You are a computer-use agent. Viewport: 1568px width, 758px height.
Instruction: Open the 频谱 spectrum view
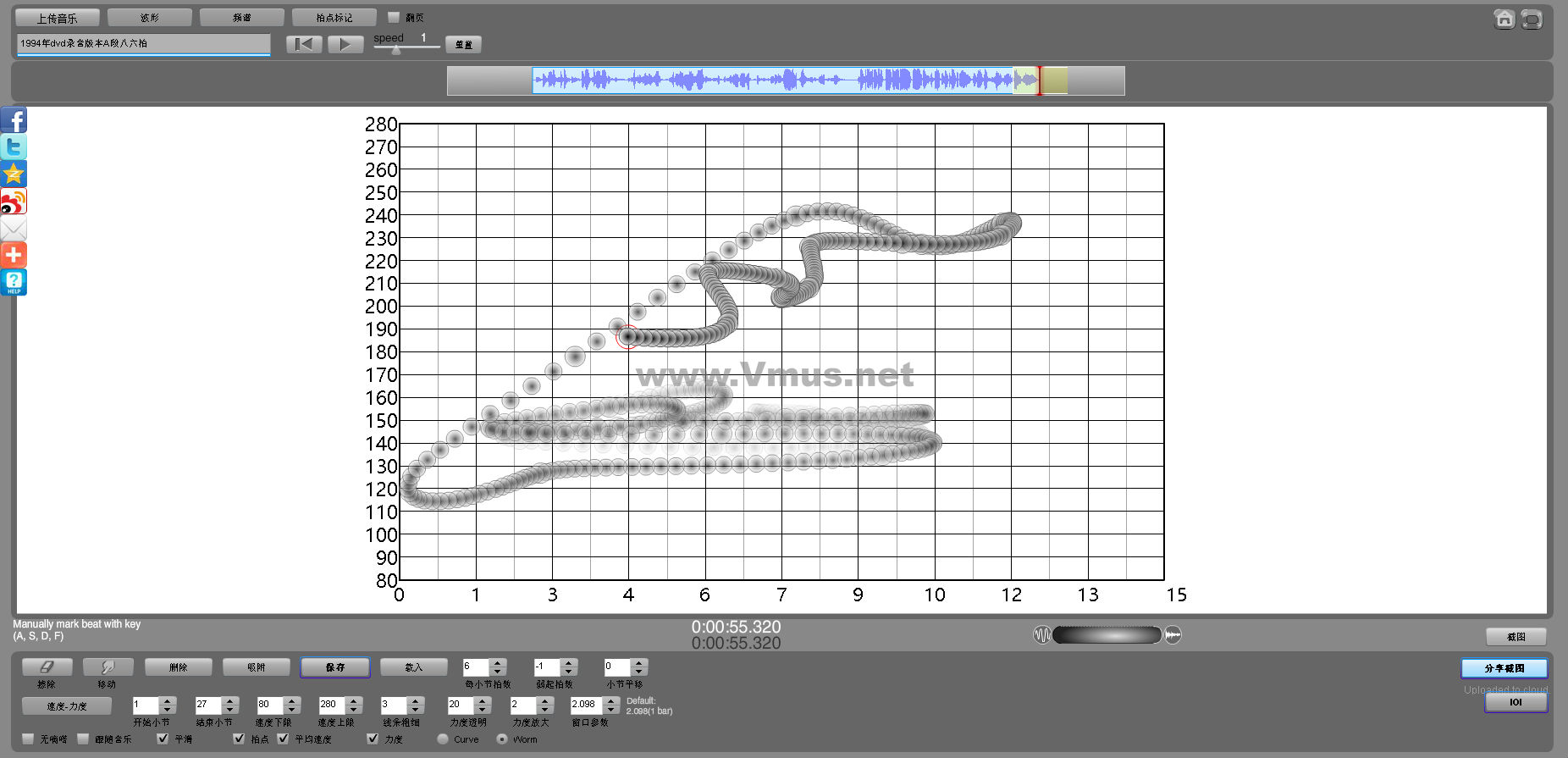241,18
